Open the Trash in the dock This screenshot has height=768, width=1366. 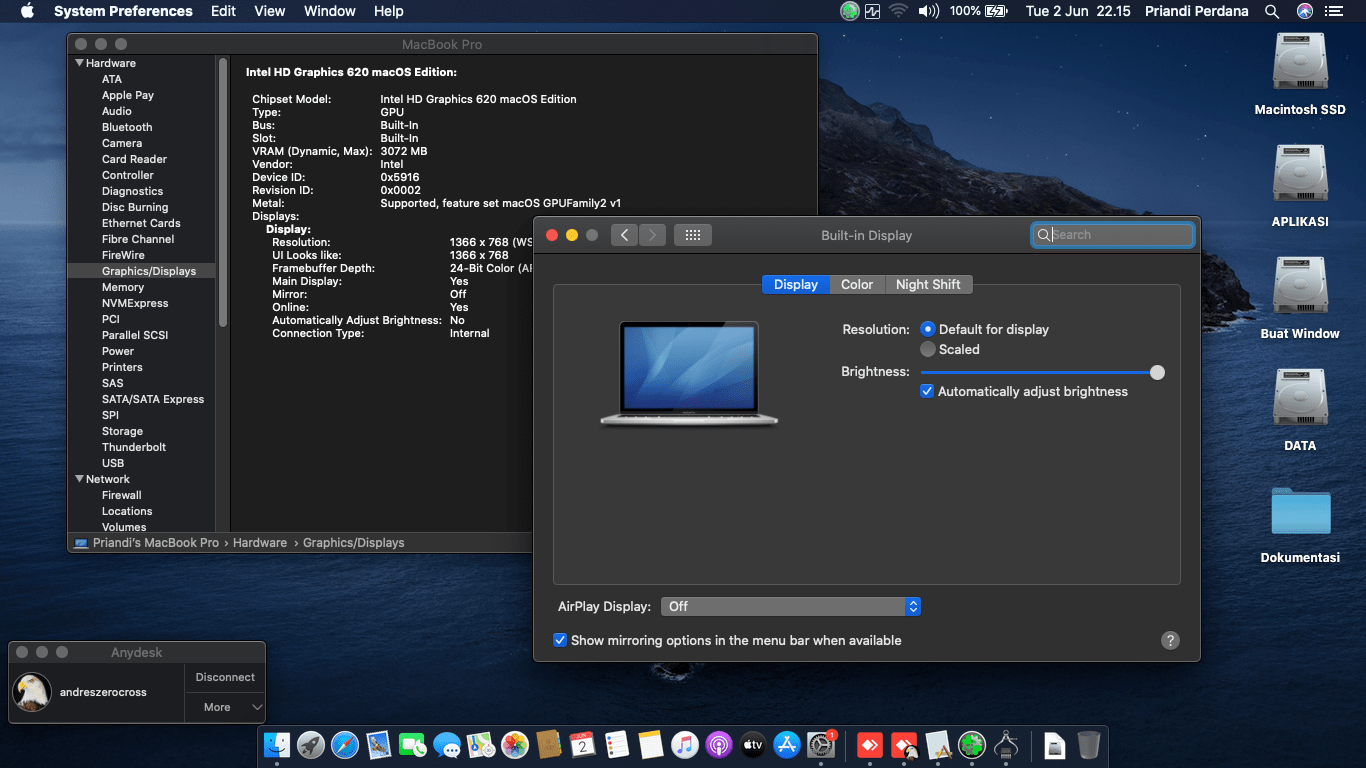[1089, 745]
